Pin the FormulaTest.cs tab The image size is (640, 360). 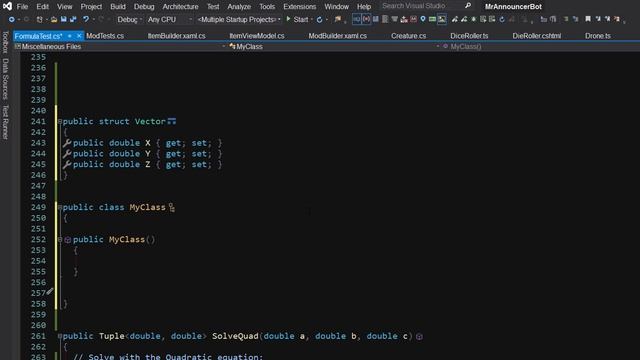(69, 36)
